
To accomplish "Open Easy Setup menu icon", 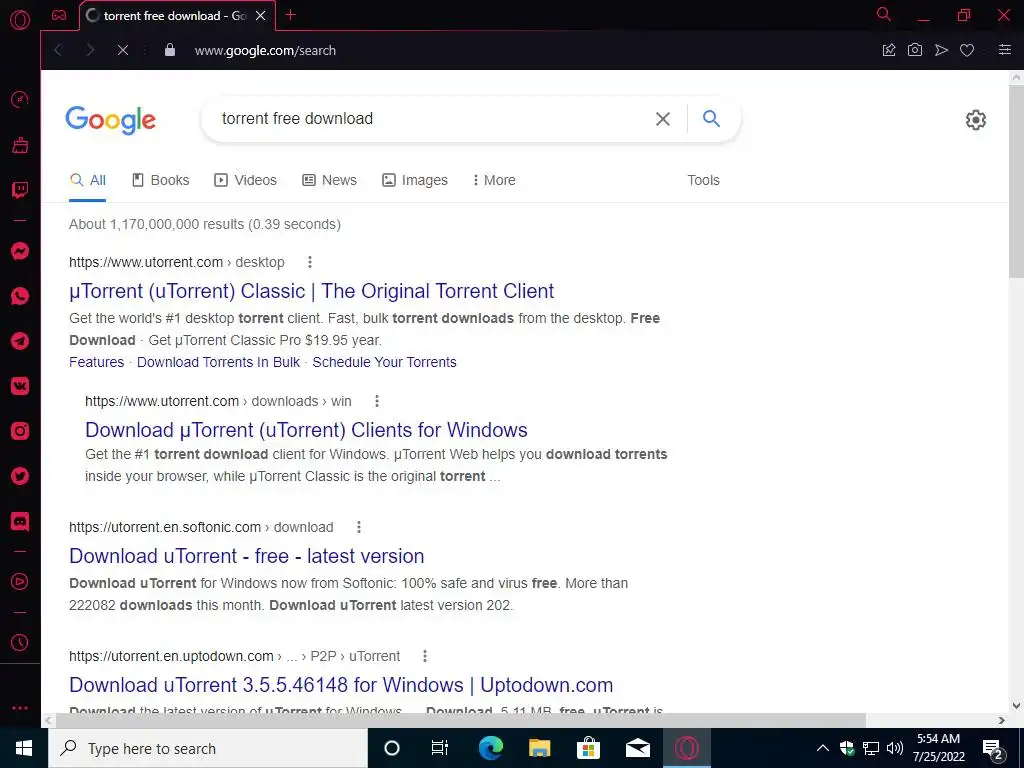I will (1005, 50).
